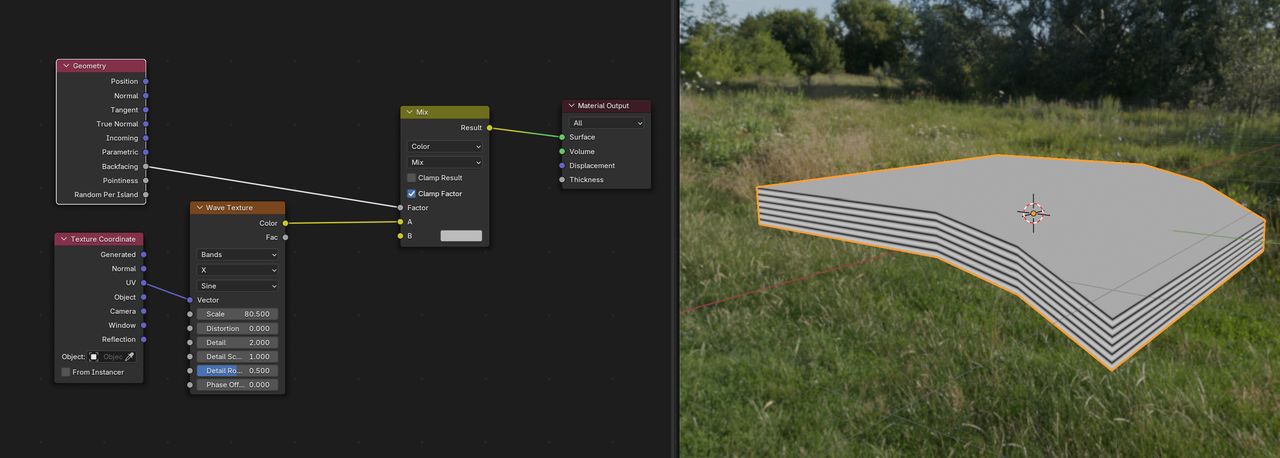
Task: Collapse the Geometry node using its chevron
Action: point(66,66)
